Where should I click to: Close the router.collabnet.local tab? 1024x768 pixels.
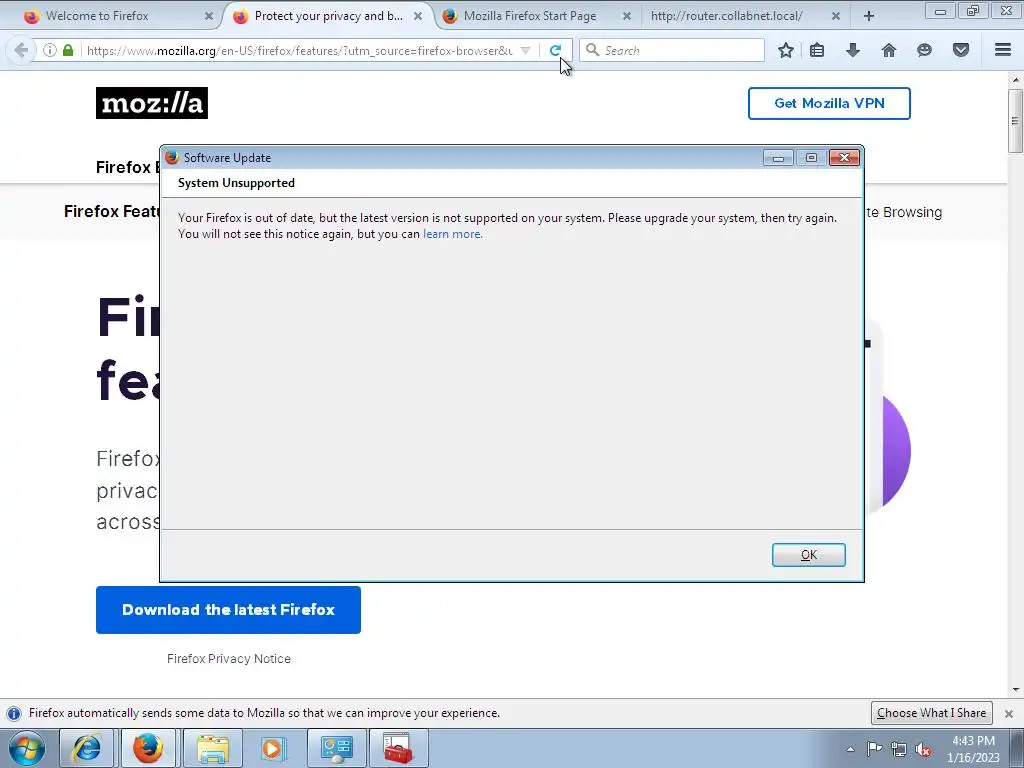835,16
